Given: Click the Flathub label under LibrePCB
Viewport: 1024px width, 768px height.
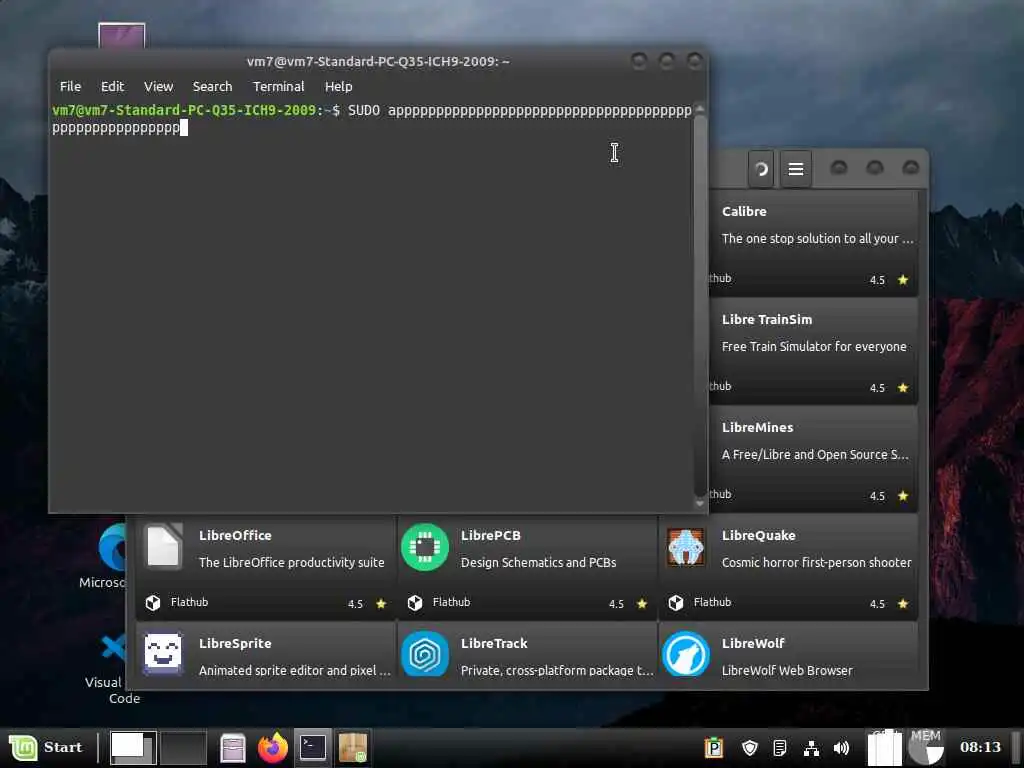Looking at the screenshot, I should (451, 602).
